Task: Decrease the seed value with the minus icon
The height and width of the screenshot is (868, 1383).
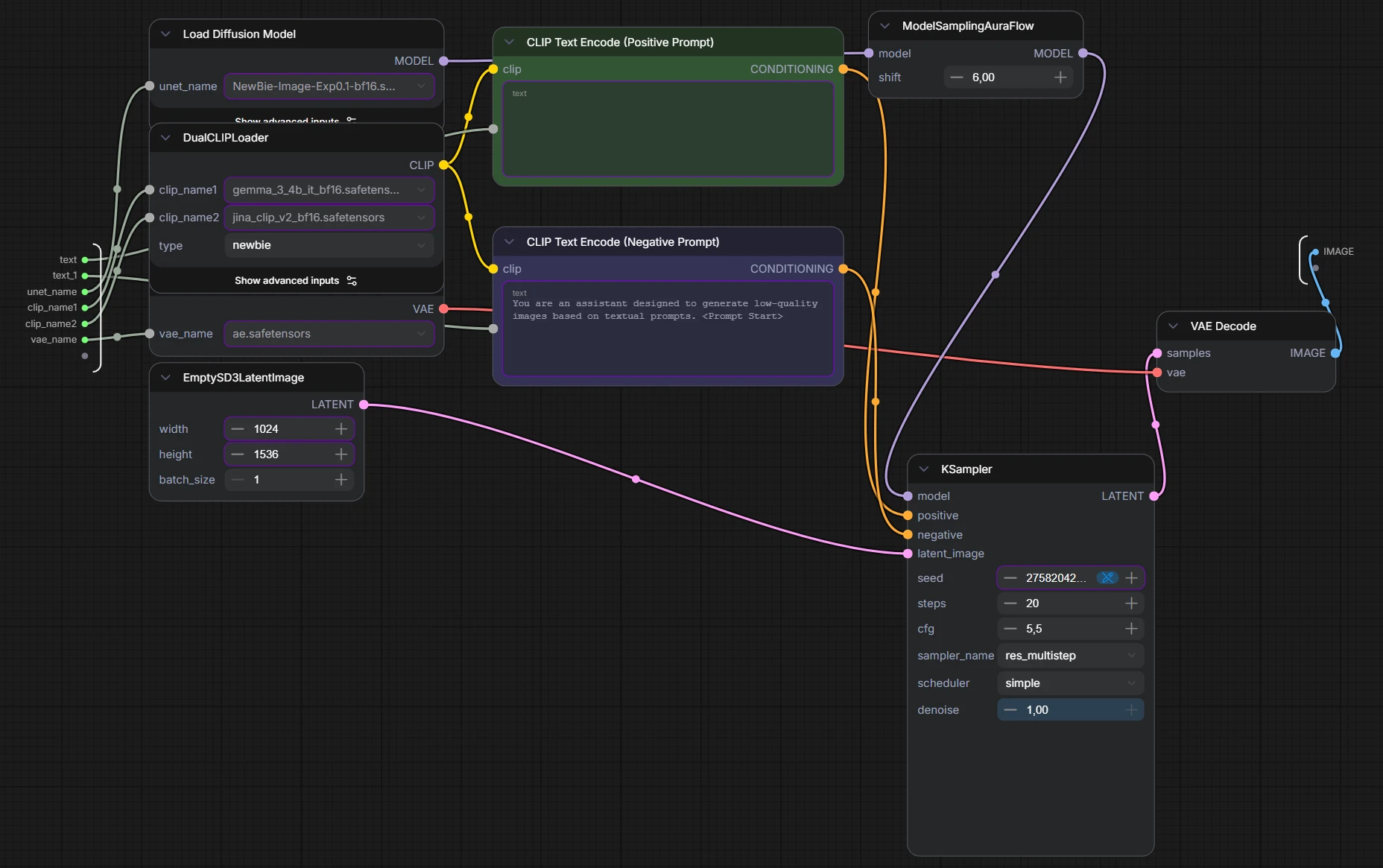Action: coord(1010,578)
